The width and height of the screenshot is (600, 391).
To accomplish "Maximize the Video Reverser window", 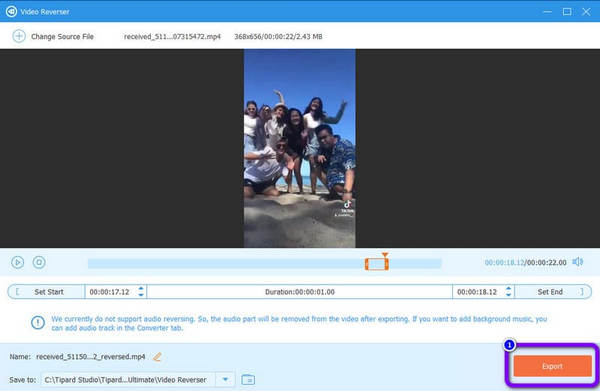I will (567, 12).
